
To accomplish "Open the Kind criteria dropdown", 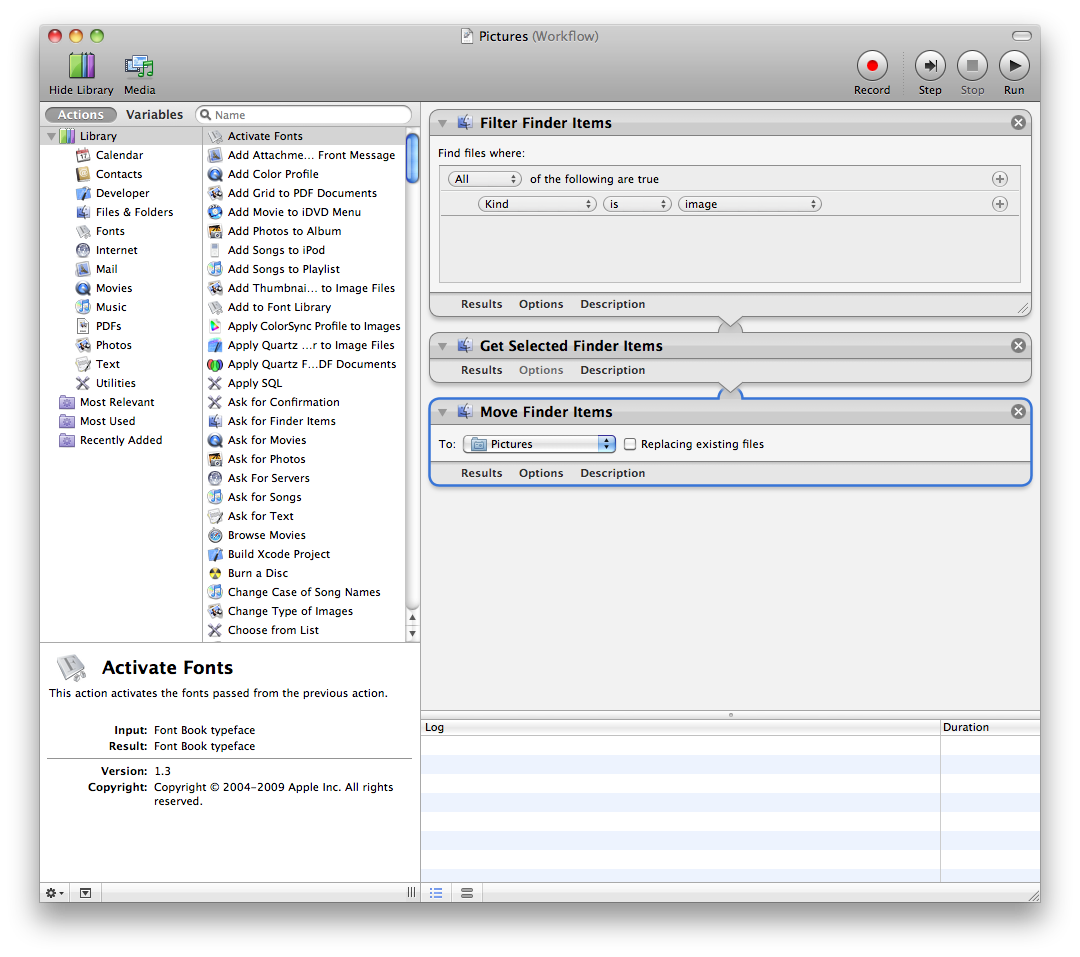I will pos(537,204).
